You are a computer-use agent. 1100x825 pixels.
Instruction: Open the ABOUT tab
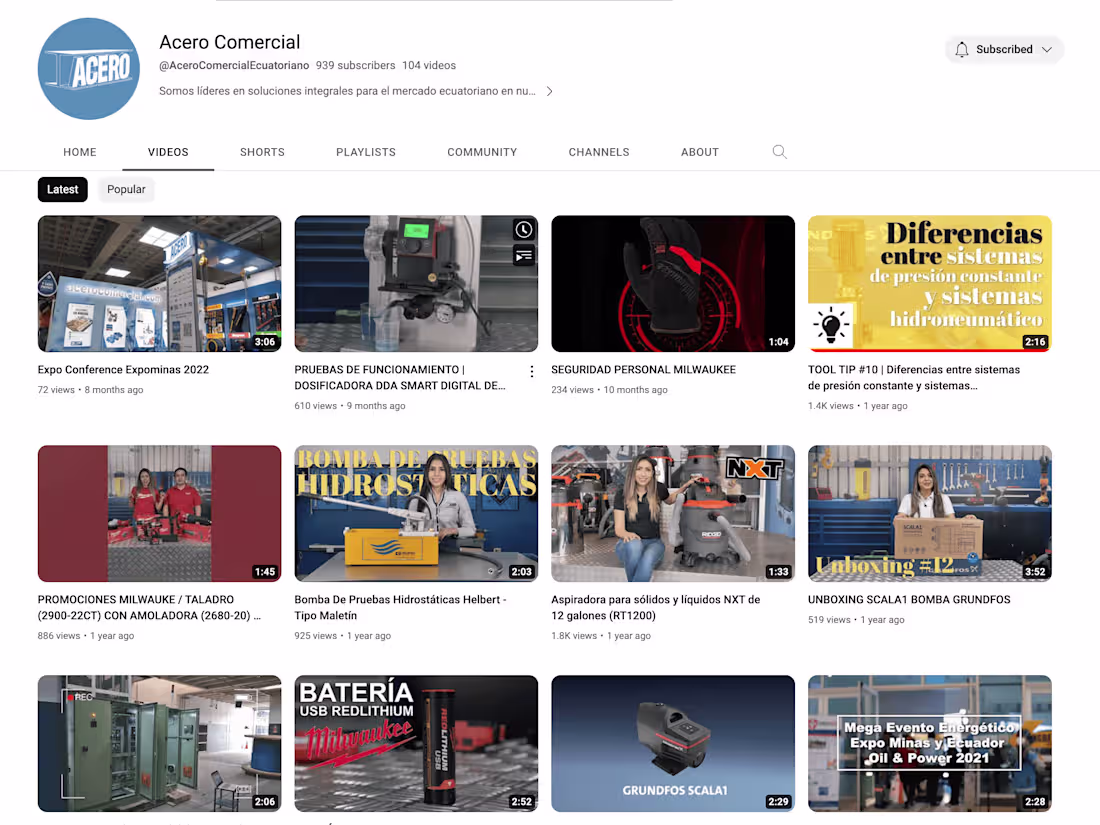[699, 152]
